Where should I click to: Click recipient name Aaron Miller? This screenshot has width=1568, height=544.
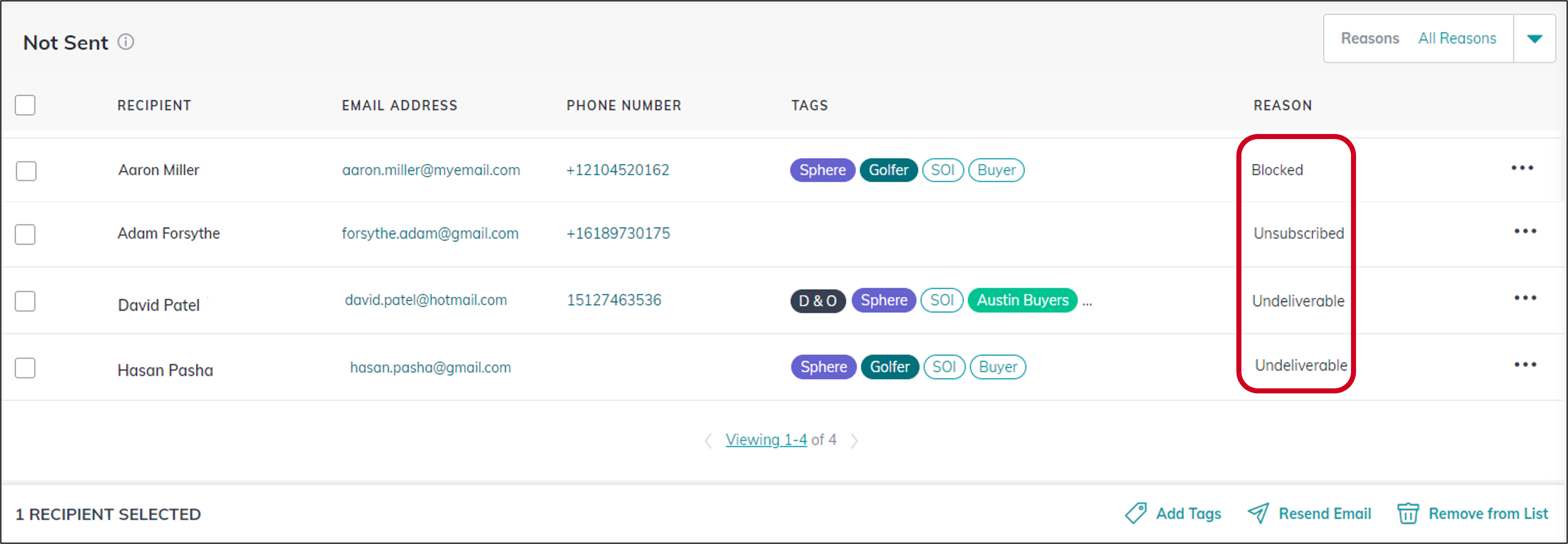[158, 170]
